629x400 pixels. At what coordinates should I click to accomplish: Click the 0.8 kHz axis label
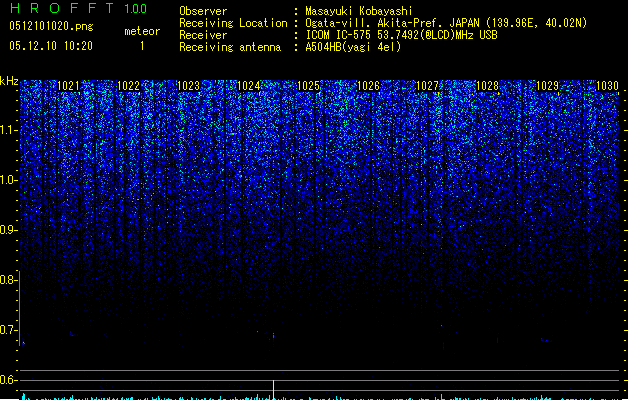(x=9, y=280)
